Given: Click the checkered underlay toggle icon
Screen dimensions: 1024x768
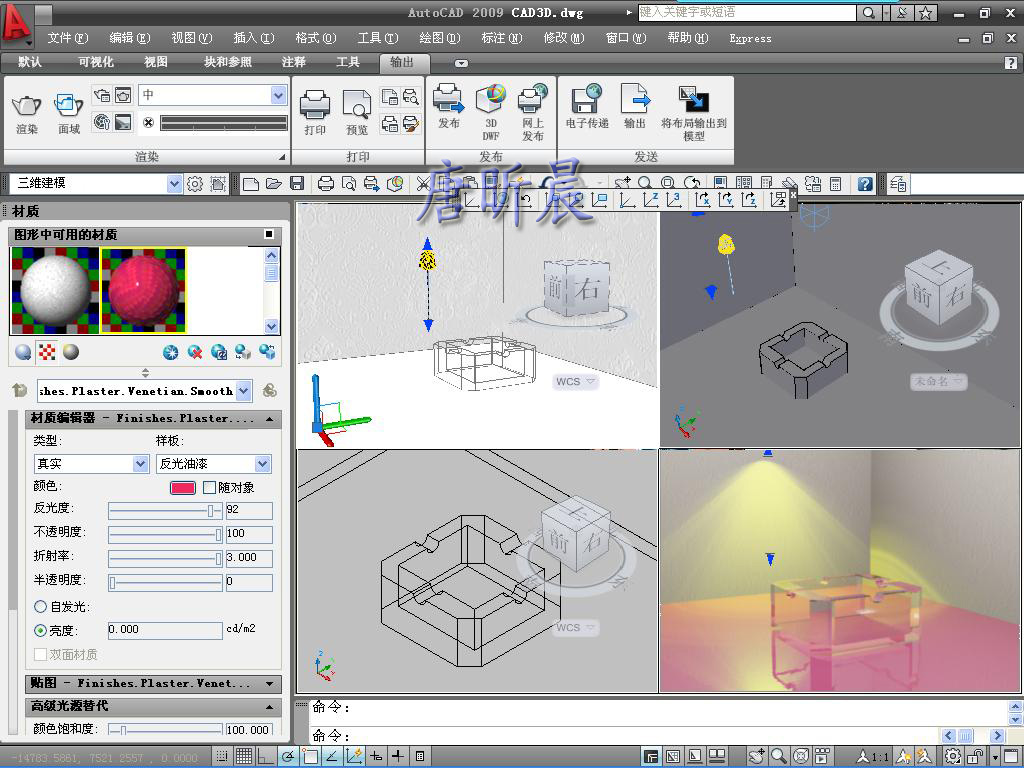Looking at the screenshot, I should (47, 352).
